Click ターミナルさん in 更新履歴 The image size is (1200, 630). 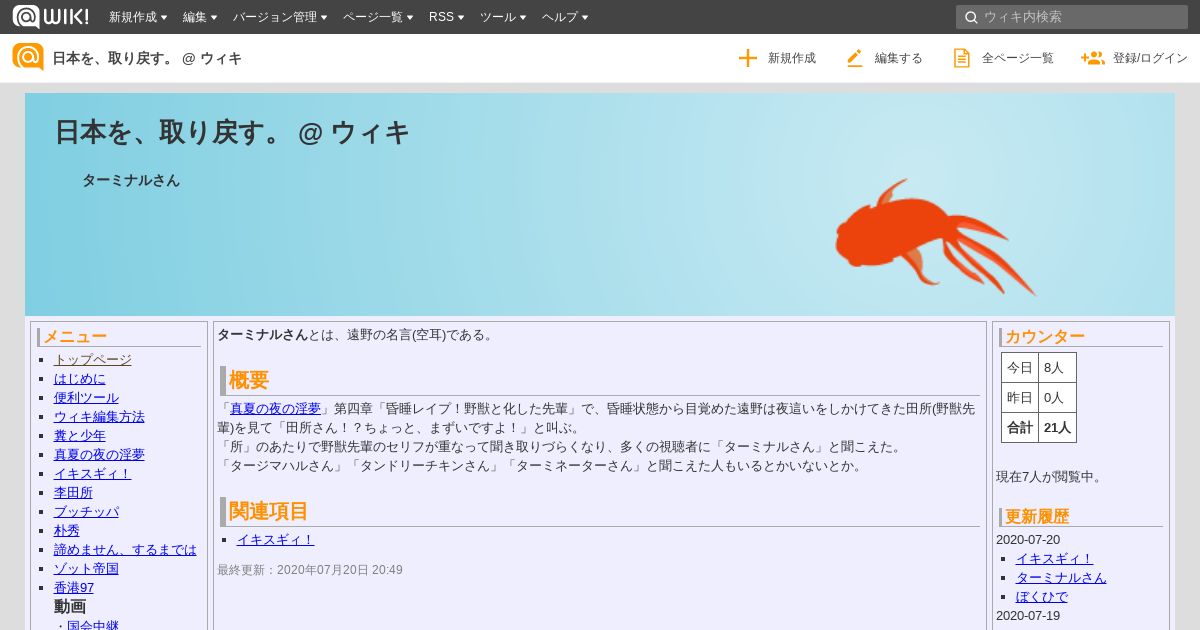(1061, 577)
